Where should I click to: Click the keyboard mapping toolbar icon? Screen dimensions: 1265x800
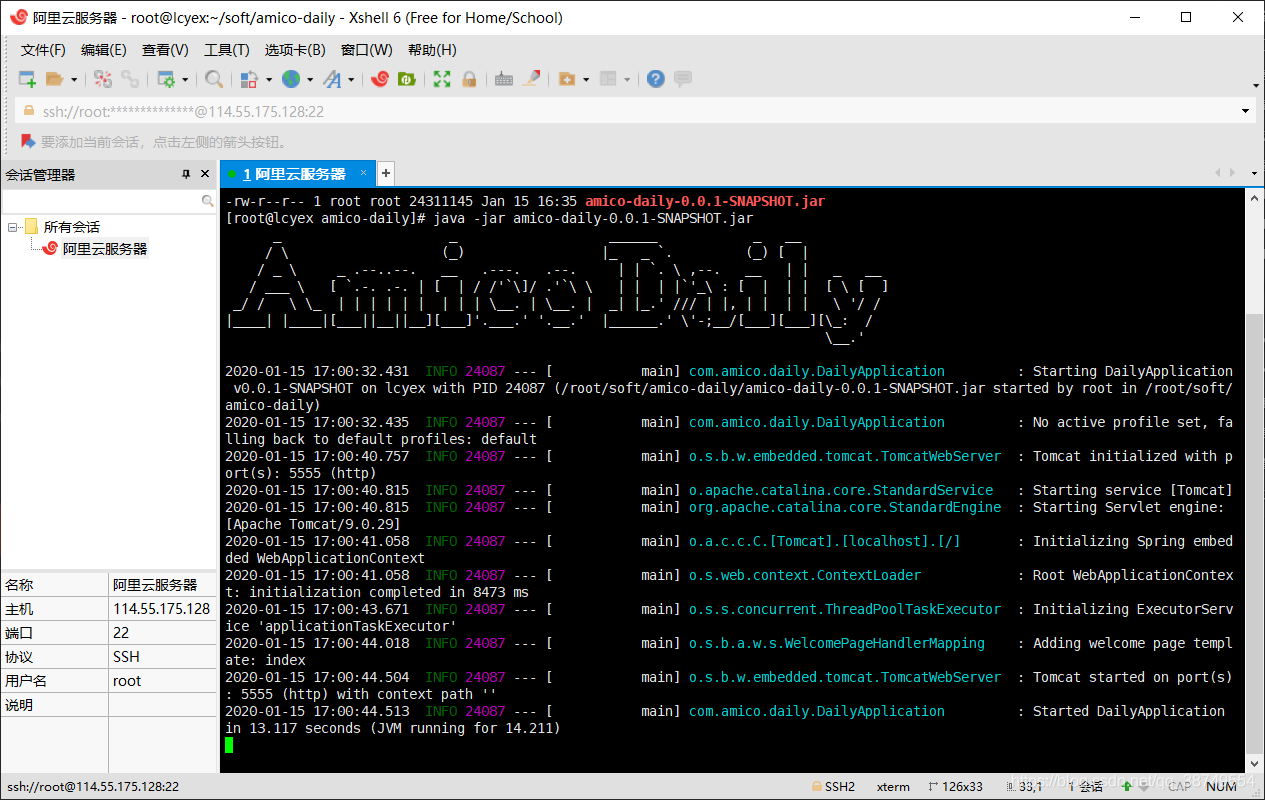[x=504, y=79]
